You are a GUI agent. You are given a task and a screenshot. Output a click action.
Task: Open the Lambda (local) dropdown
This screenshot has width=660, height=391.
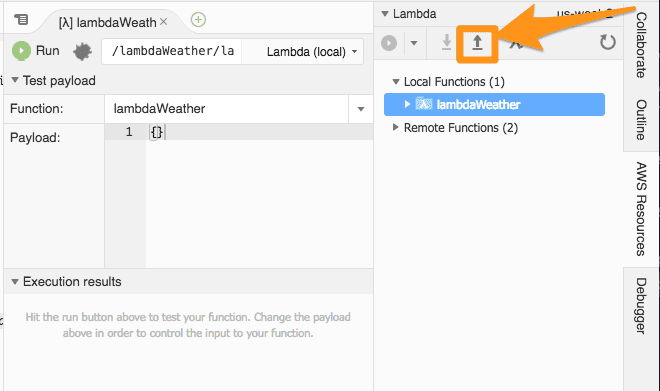click(x=311, y=52)
